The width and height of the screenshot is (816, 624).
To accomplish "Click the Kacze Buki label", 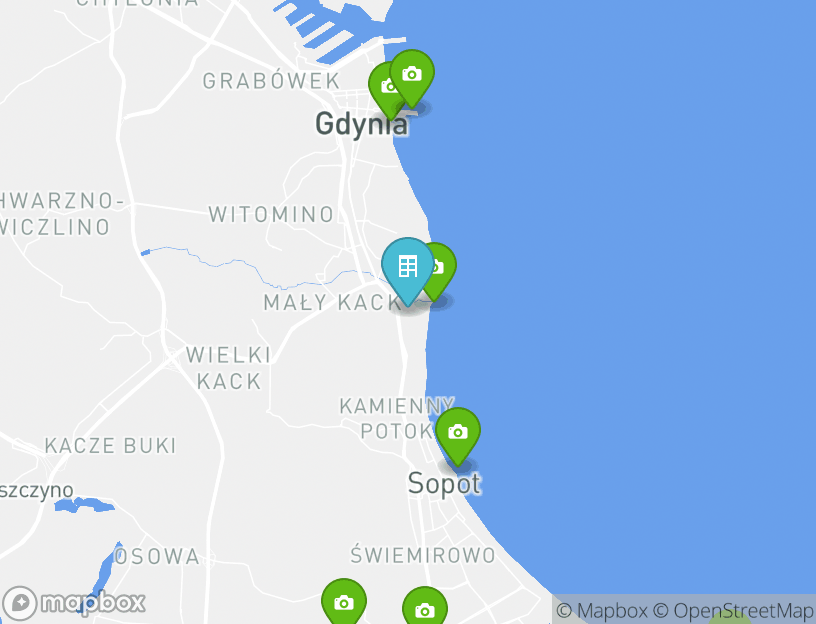I will (110, 446).
